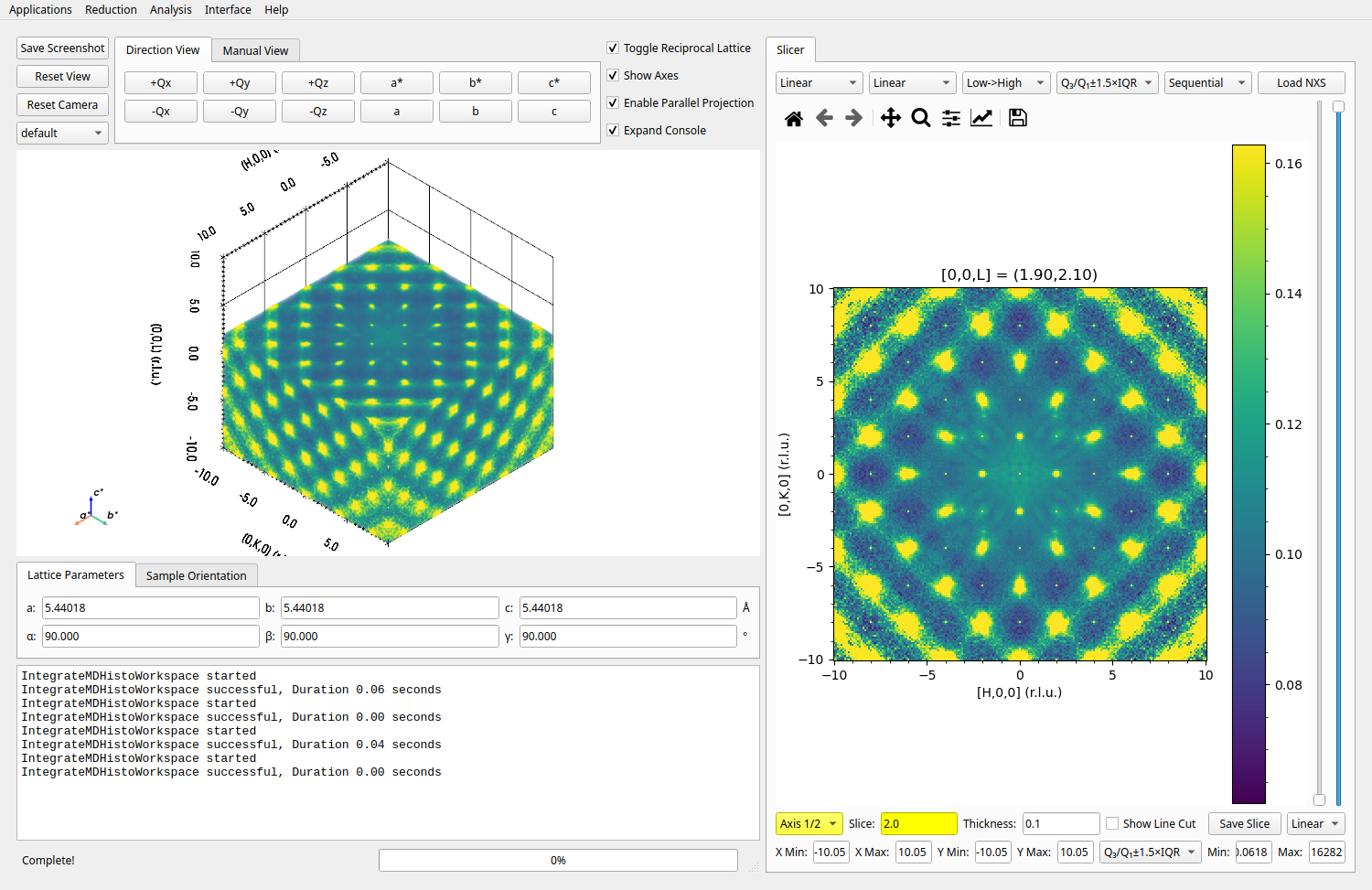The width and height of the screenshot is (1372, 890).
Task: View along real-space b axis
Action: tap(476, 111)
